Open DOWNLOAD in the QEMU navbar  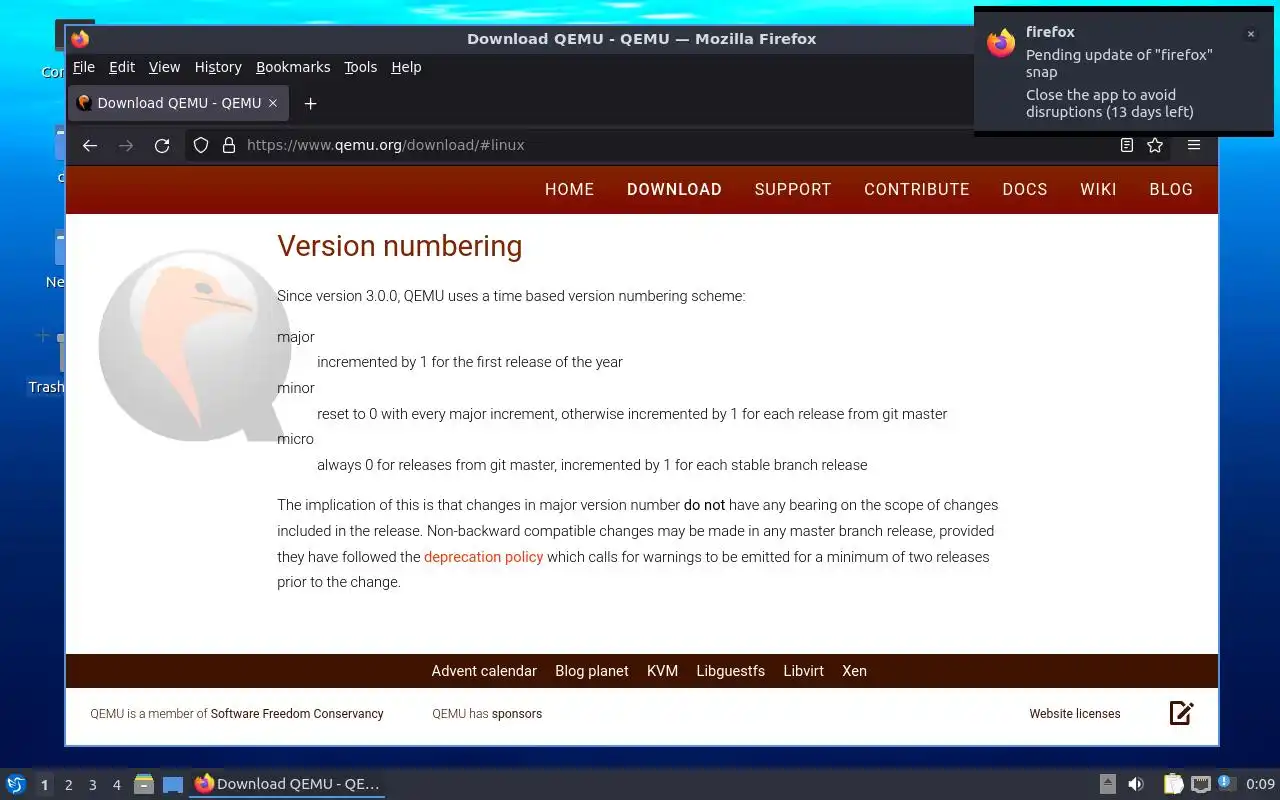674,189
